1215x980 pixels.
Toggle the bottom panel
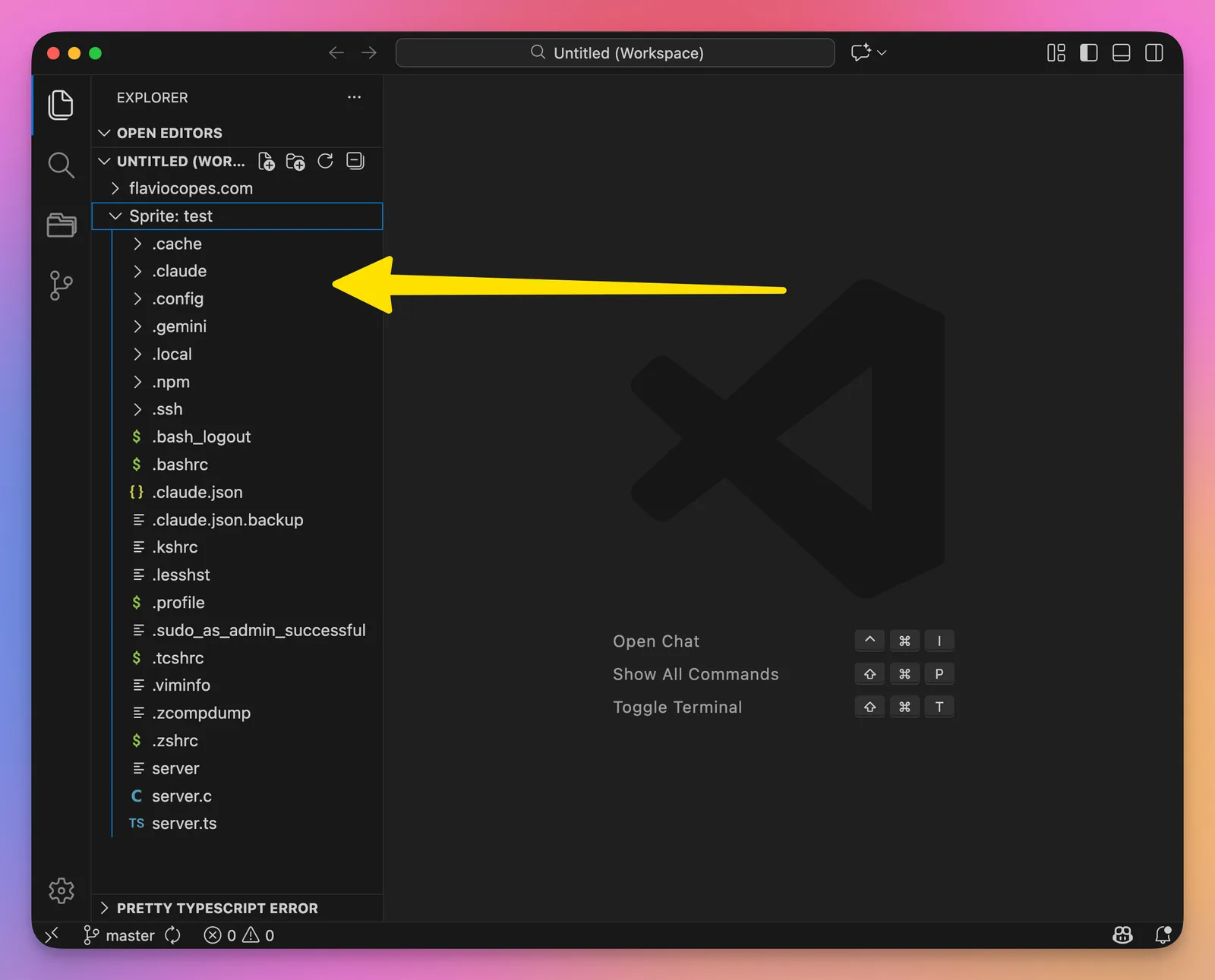click(x=1122, y=52)
